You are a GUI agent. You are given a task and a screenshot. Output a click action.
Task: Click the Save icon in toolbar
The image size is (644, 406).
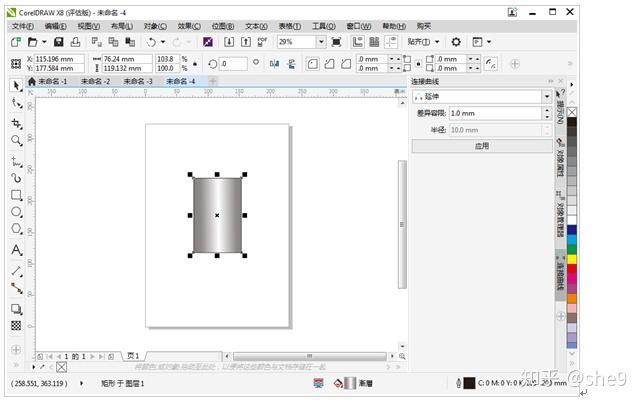59,42
